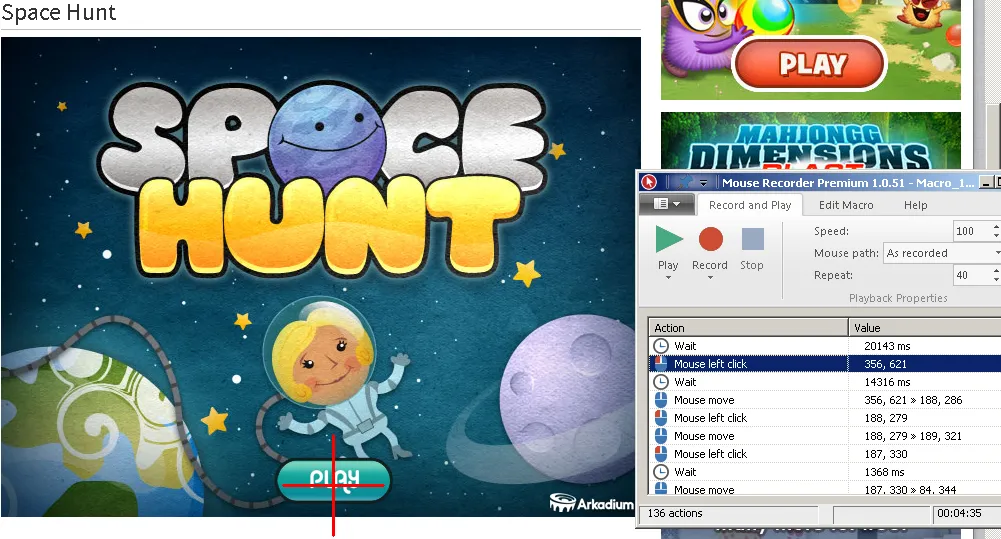Screen dimensions: 1001x539
Task: Select the value cell '1368 ms'
Action: tap(884, 472)
